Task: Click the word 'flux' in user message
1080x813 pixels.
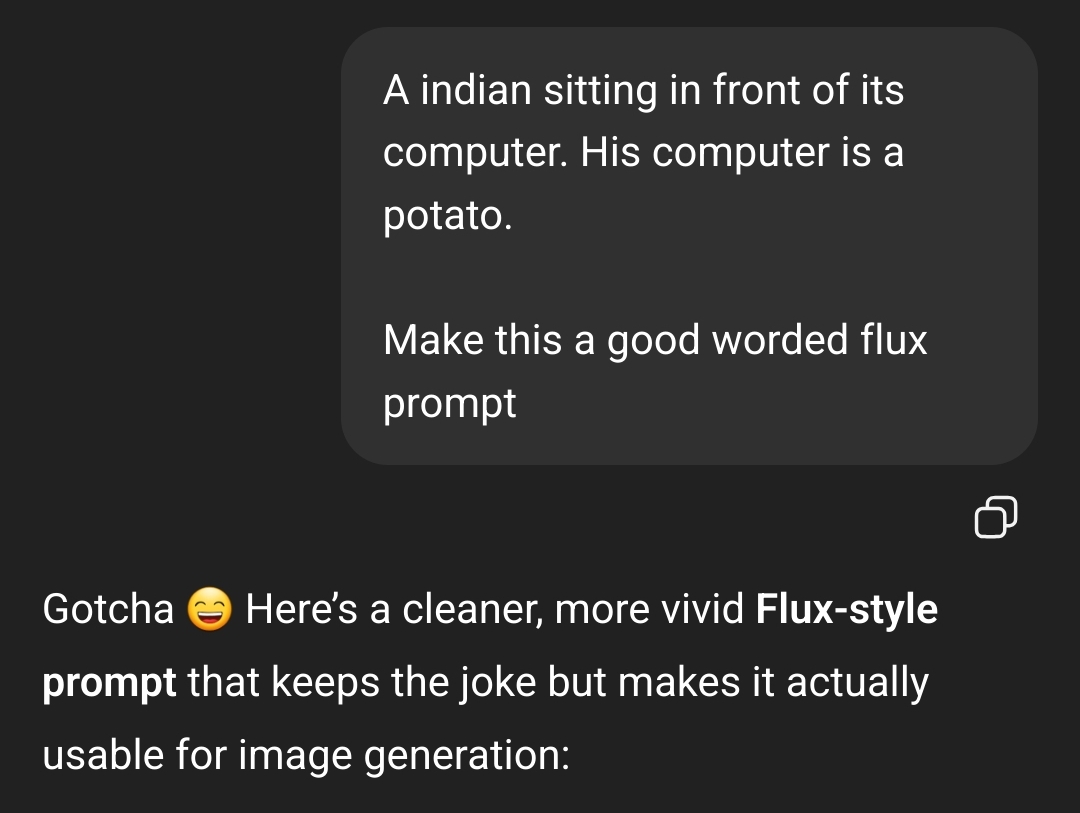Action: 893,340
